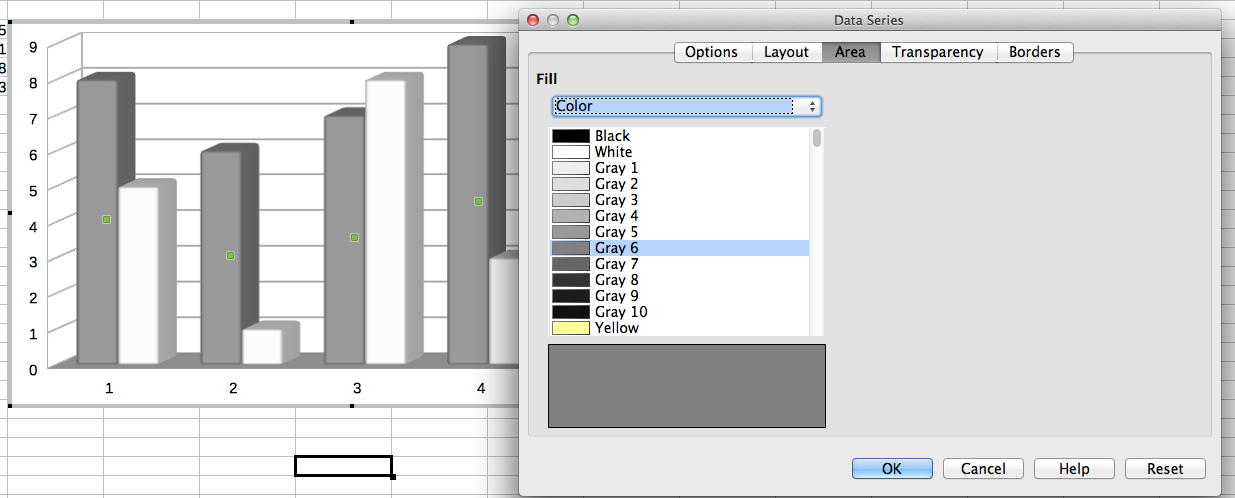Click the Cancel button
The width and height of the screenshot is (1235, 498).
click(983, 468)
